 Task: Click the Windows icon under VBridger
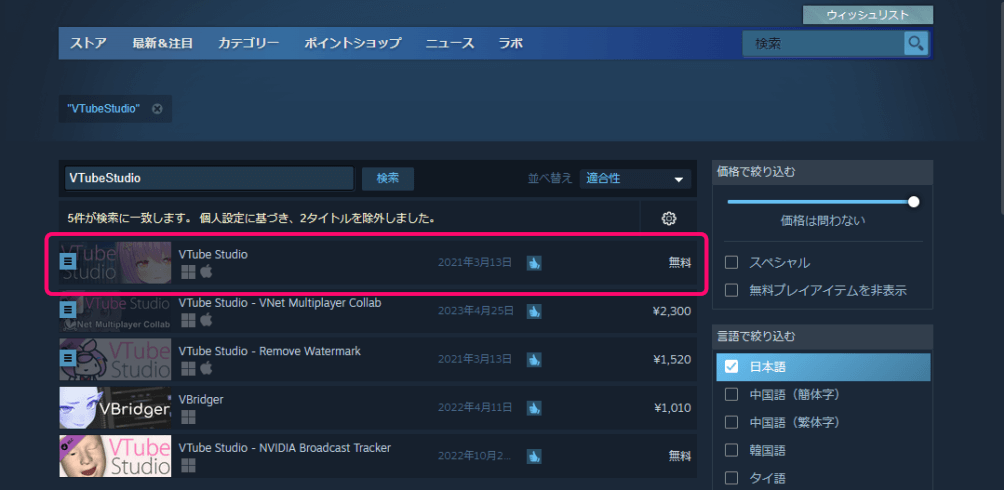pyautogui.click(x=188, y=417)
